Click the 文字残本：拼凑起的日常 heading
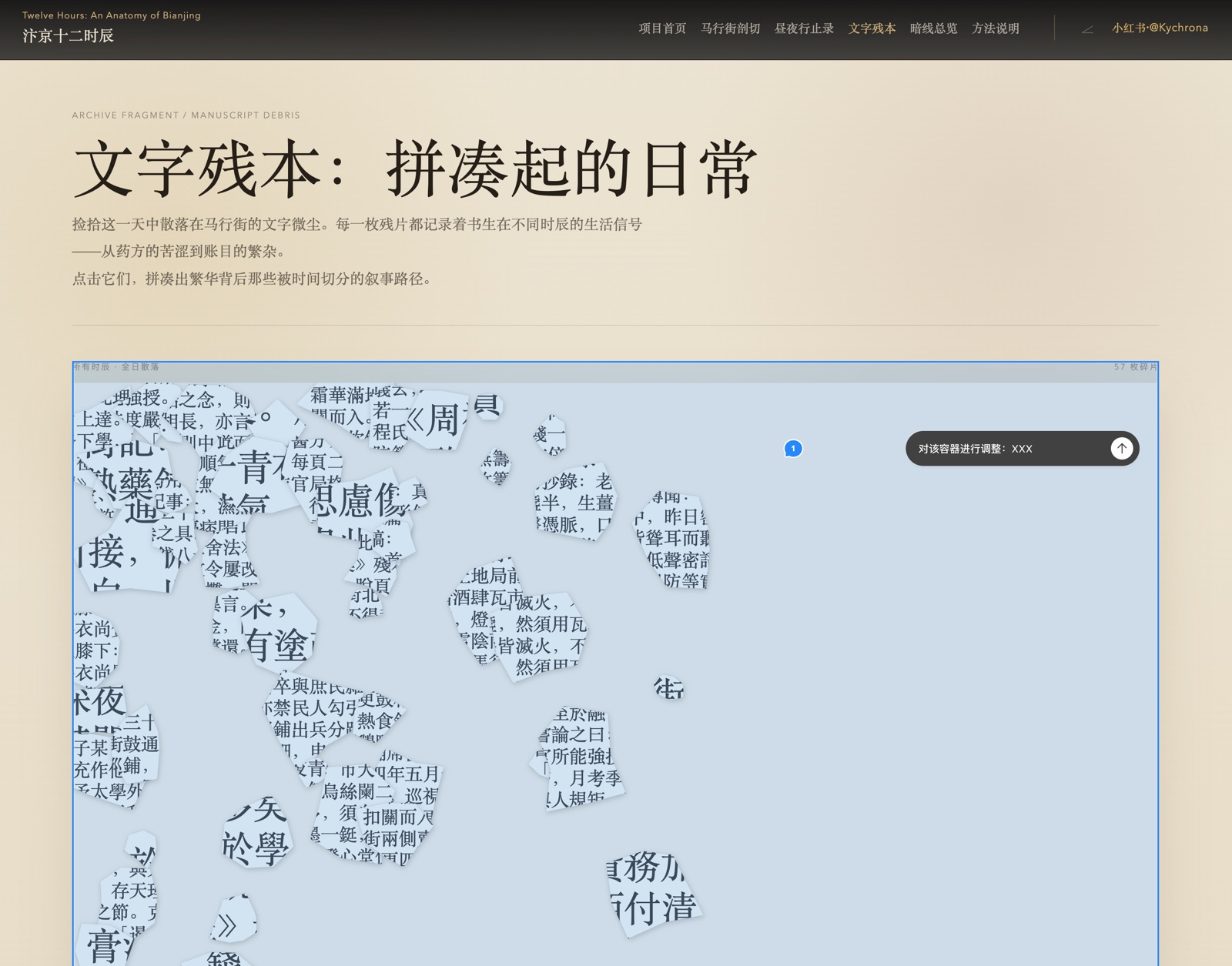1232x966 pixels. pyautogui.click(x=416, y=169)
